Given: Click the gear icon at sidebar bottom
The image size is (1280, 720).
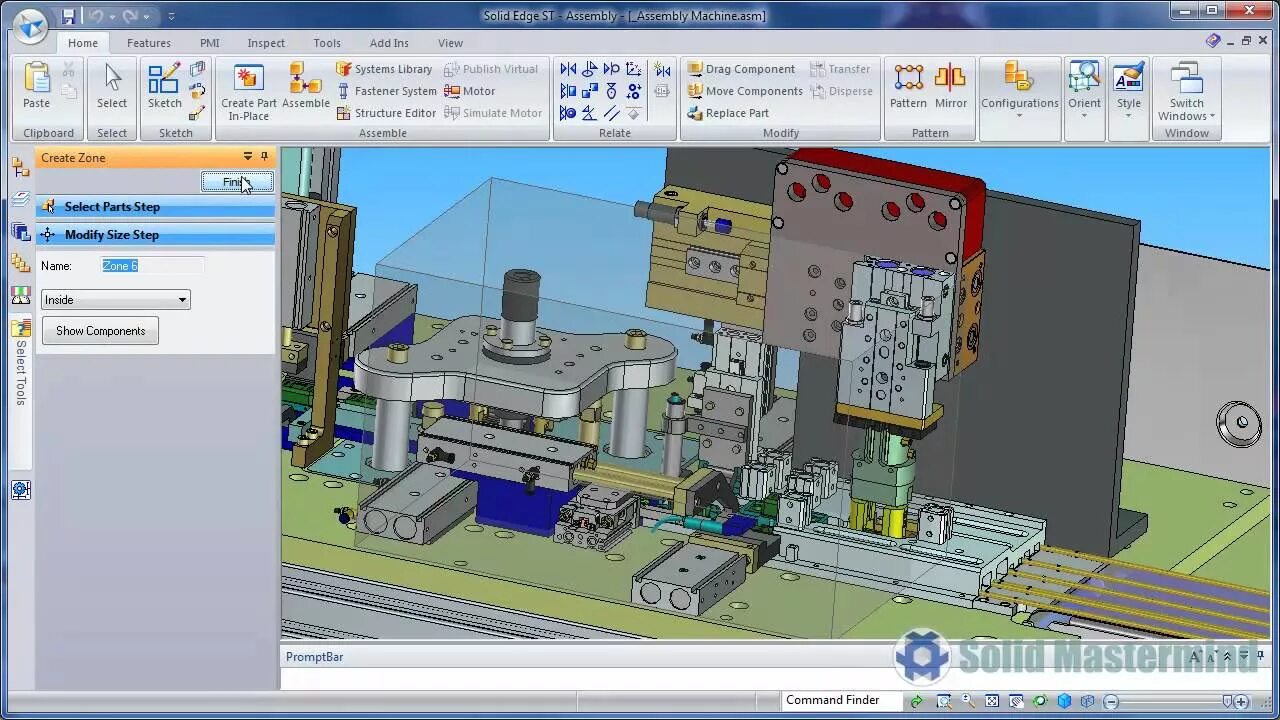Looking at the screenshot, I should pos(21,490).
